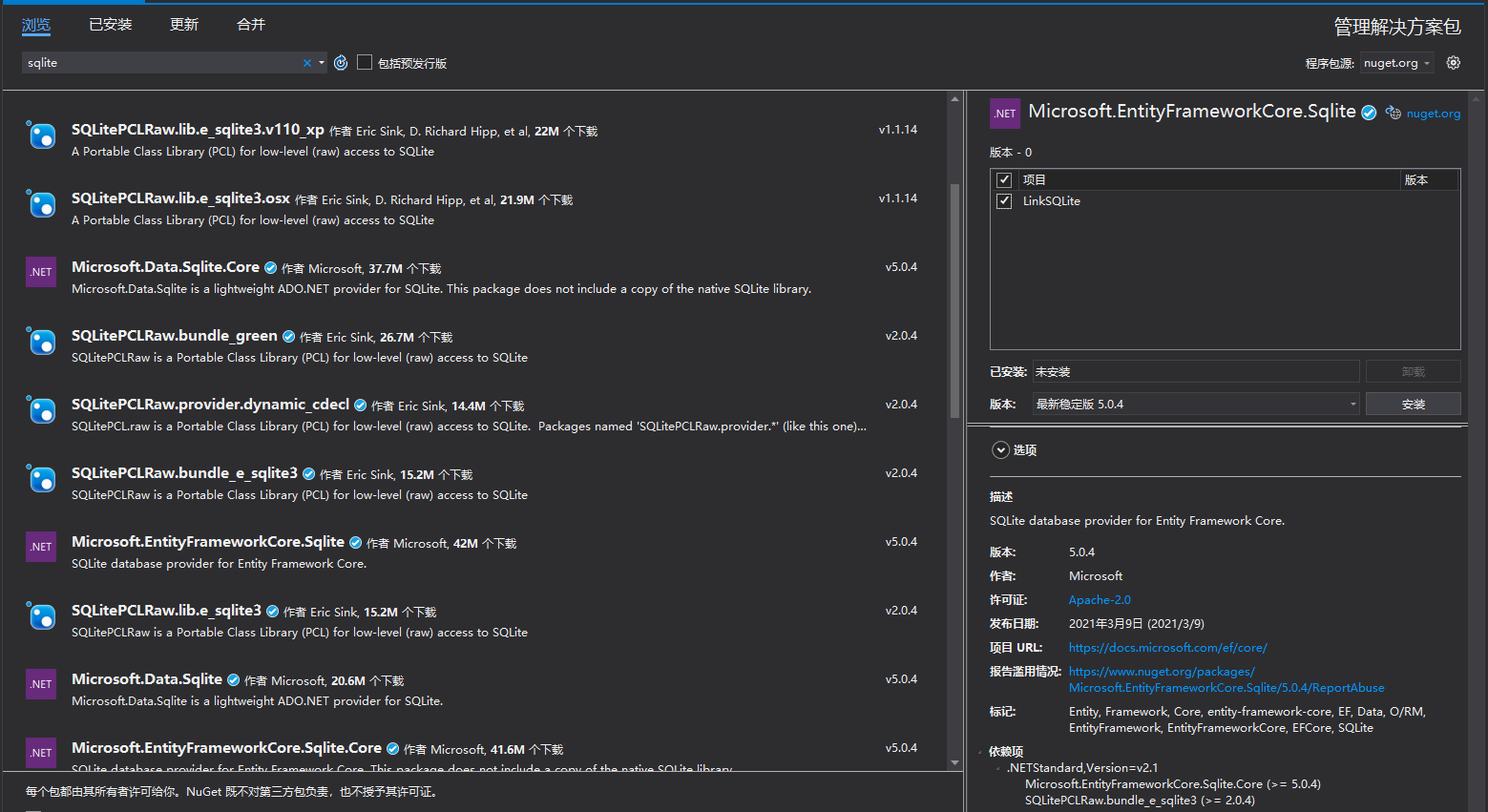Switch to the 已安装 tab
Viewport: 1488px width, 812px height.
point(110,24)
